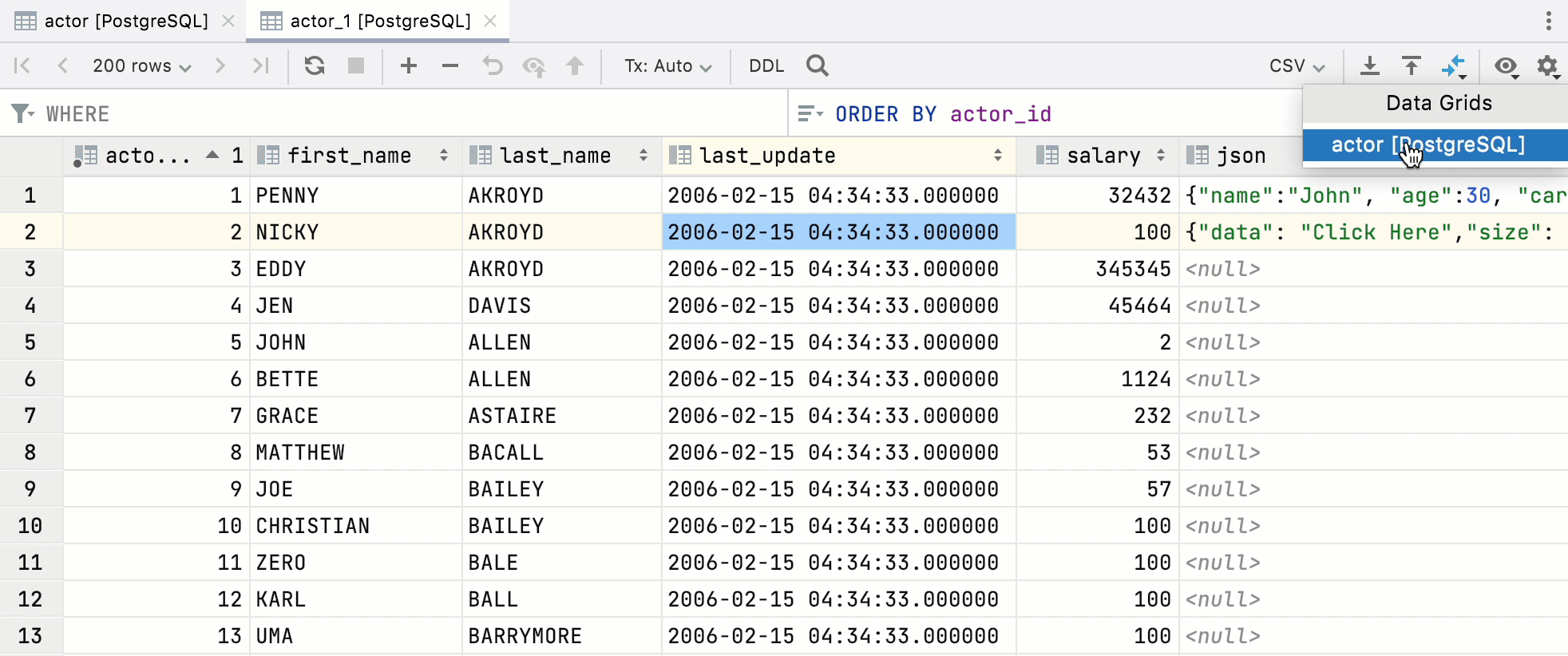Switch to the actor [PostgreSQL] tab

125,21
